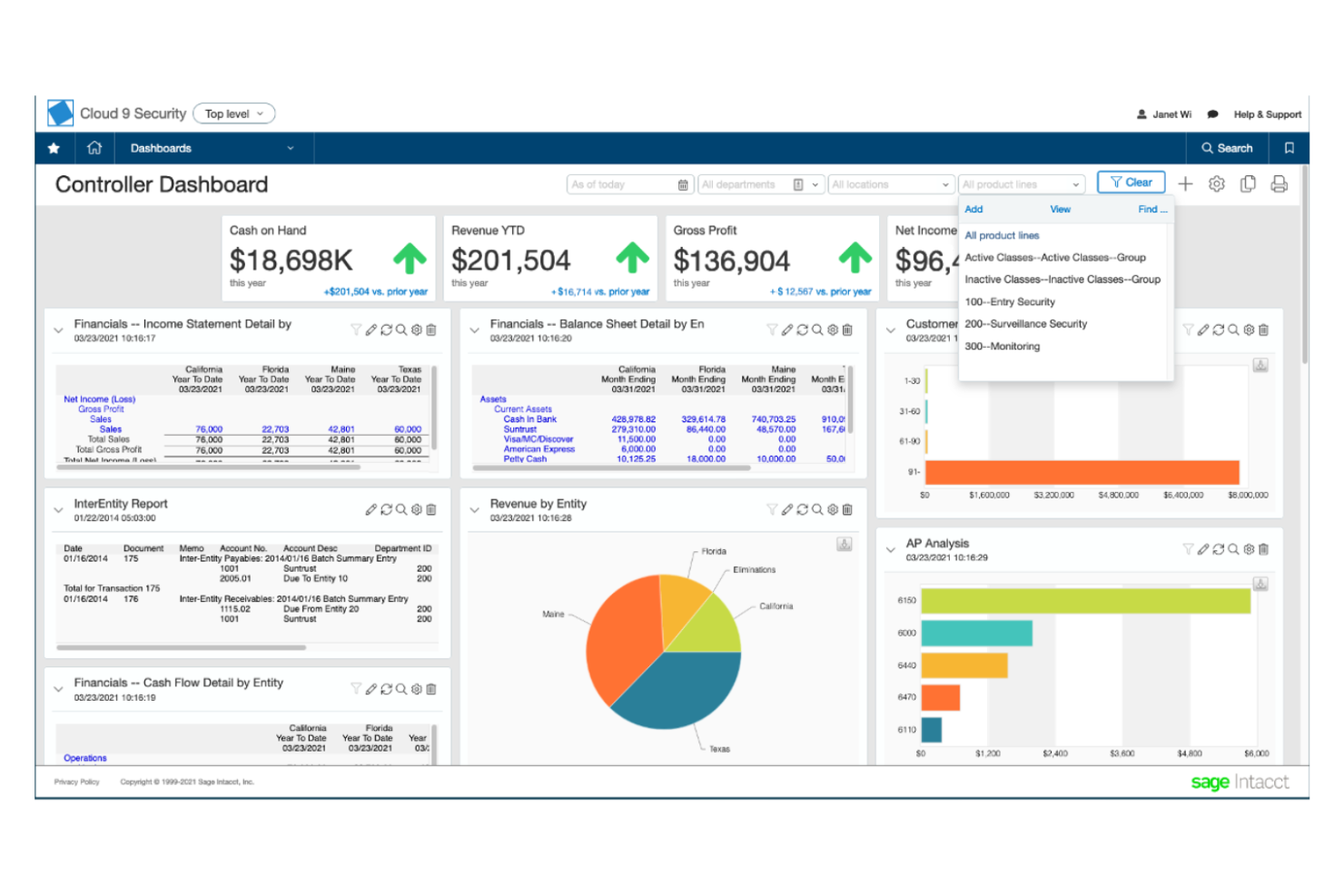The height and width of the screenshot is (896, 1344).
Task: Select All product lines in dropdown list
Action: pyautogui.click(x=1002, y=235)
